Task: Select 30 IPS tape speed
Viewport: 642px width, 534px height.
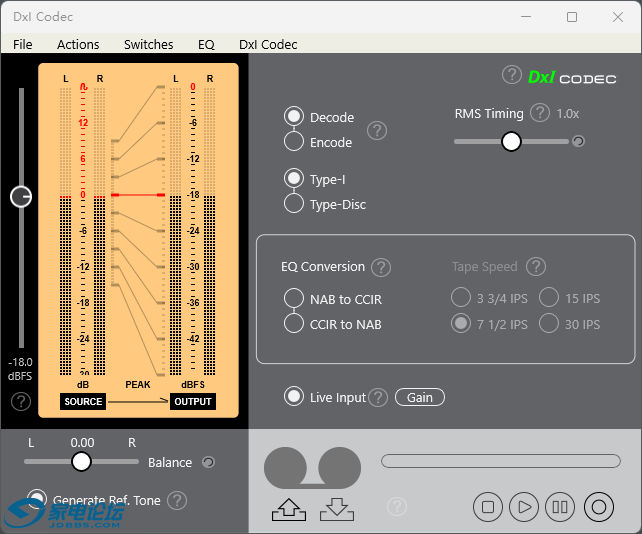Action: pos(549,324)
